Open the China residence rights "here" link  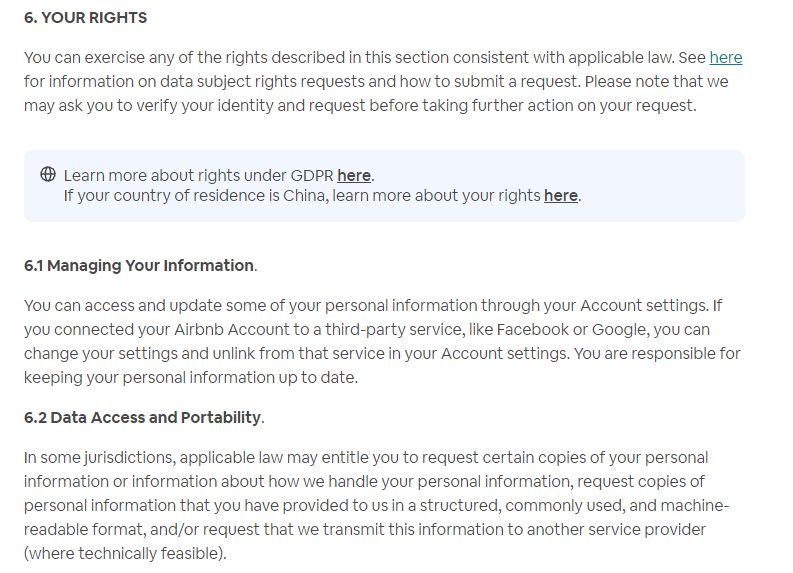pyautogui.click(x=561, y=196)
